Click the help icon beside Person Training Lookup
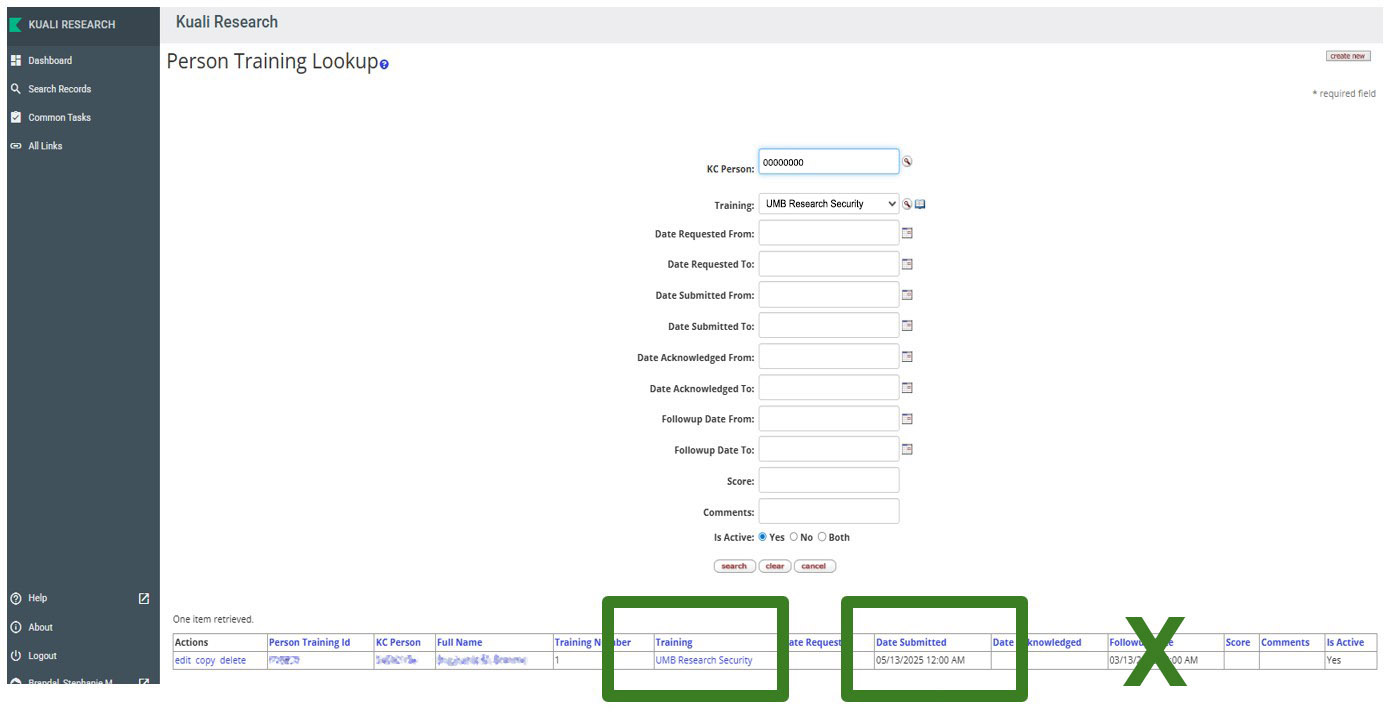 [x=384, y=65]
